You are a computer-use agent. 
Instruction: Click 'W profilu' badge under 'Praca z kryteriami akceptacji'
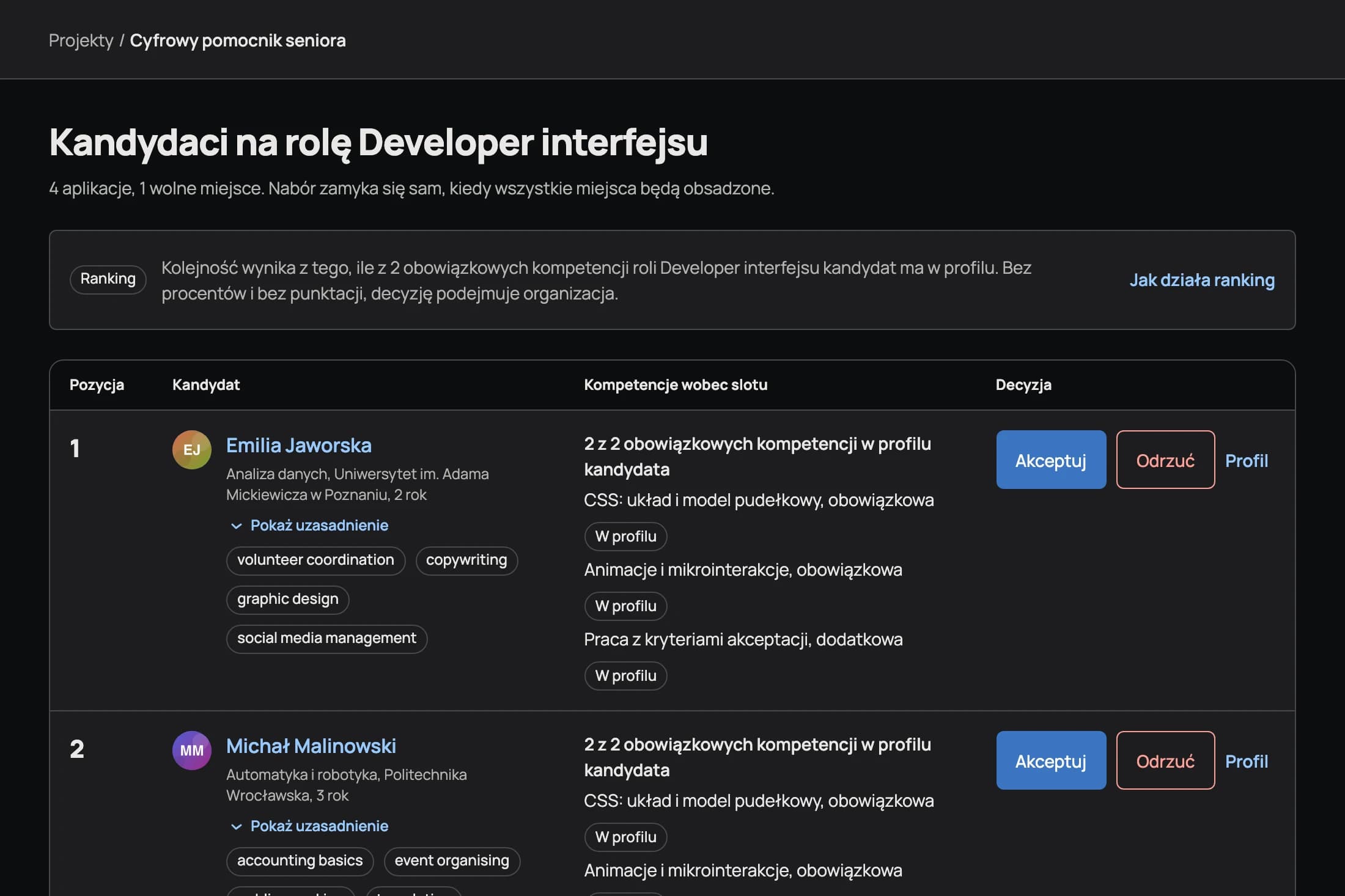tap(625, 676)
